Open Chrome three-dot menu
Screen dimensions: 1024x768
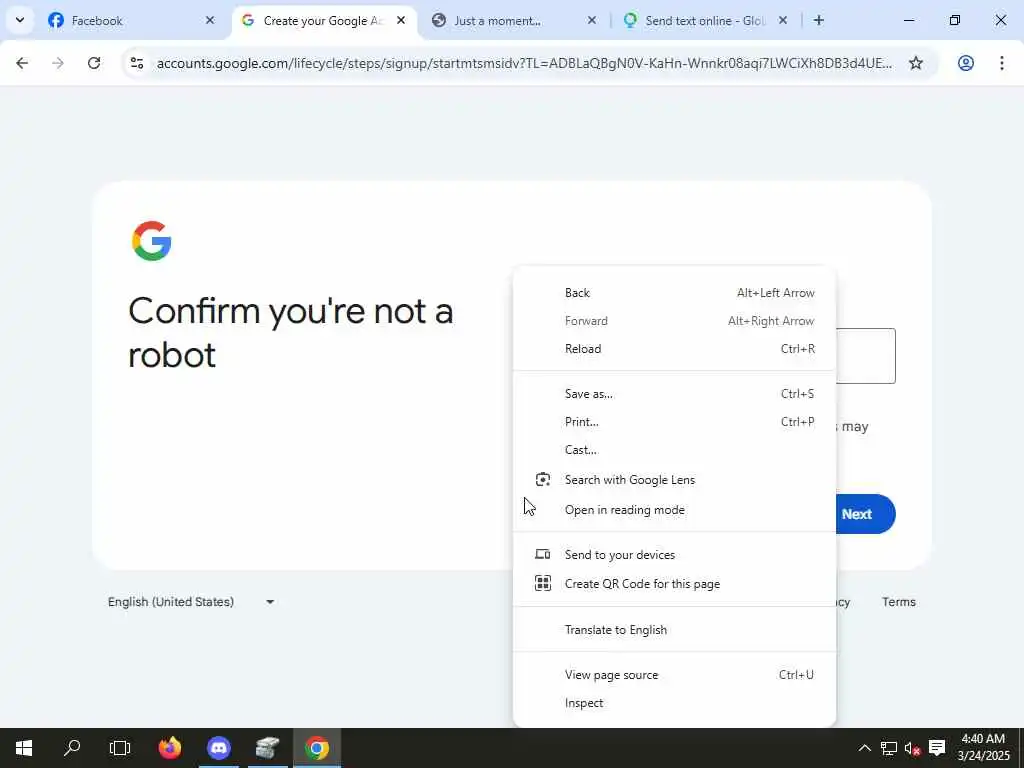tap(1001, 63)
